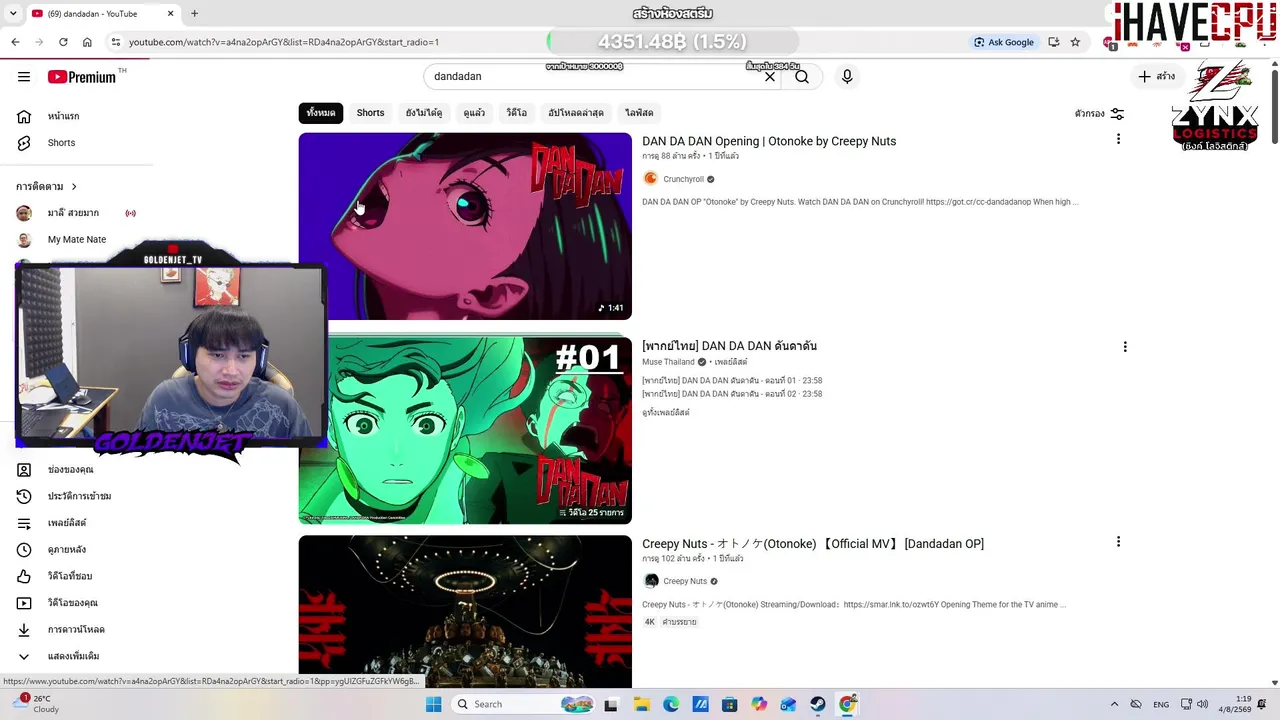Go to the YouTube Premium logo home
Screen dimensions: 1280x720
82,77
